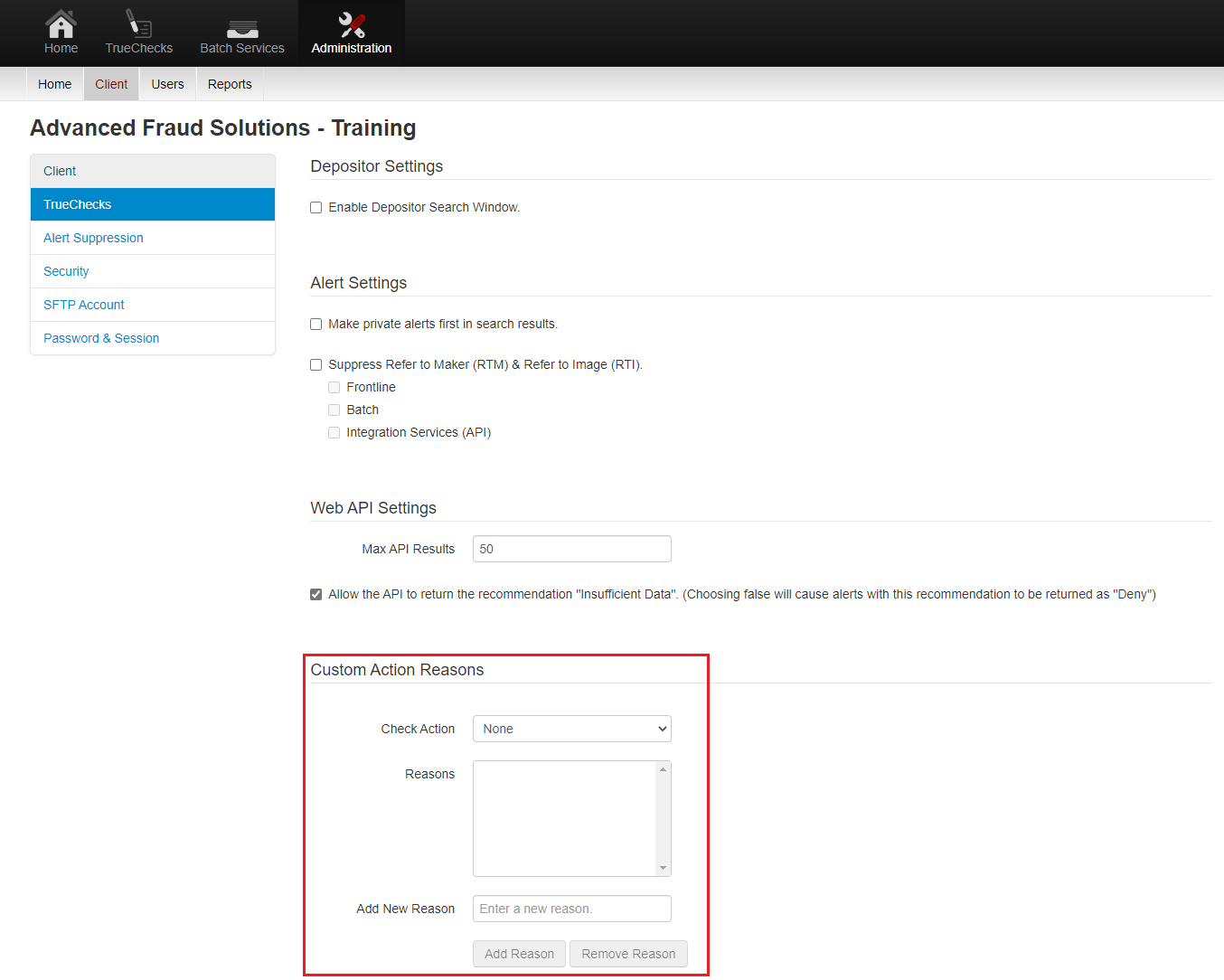This screenshot has width=1224, height=980.
Task: Click the Add New Reason label
Action: 406,909
